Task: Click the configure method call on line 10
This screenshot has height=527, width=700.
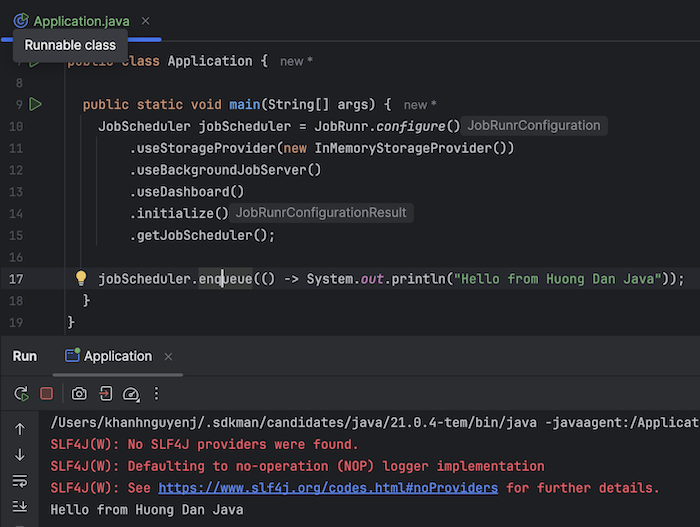Action: [x=411, y=126]
